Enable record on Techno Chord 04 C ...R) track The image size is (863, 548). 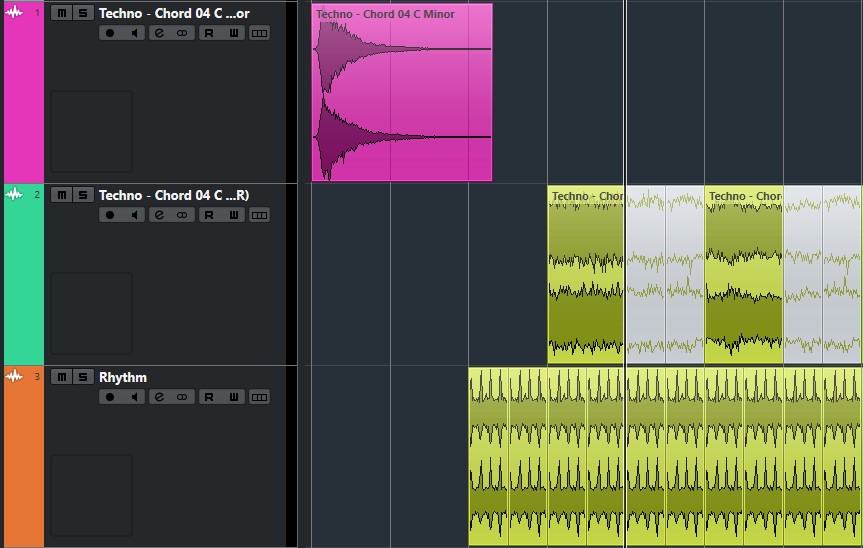tap(110, 215)
